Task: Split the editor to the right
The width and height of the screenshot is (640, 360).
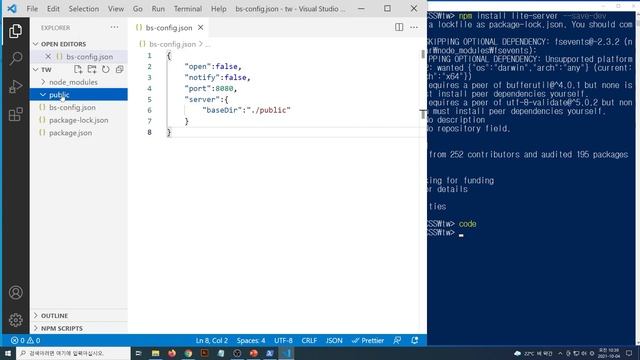Action: click(399, 27)
